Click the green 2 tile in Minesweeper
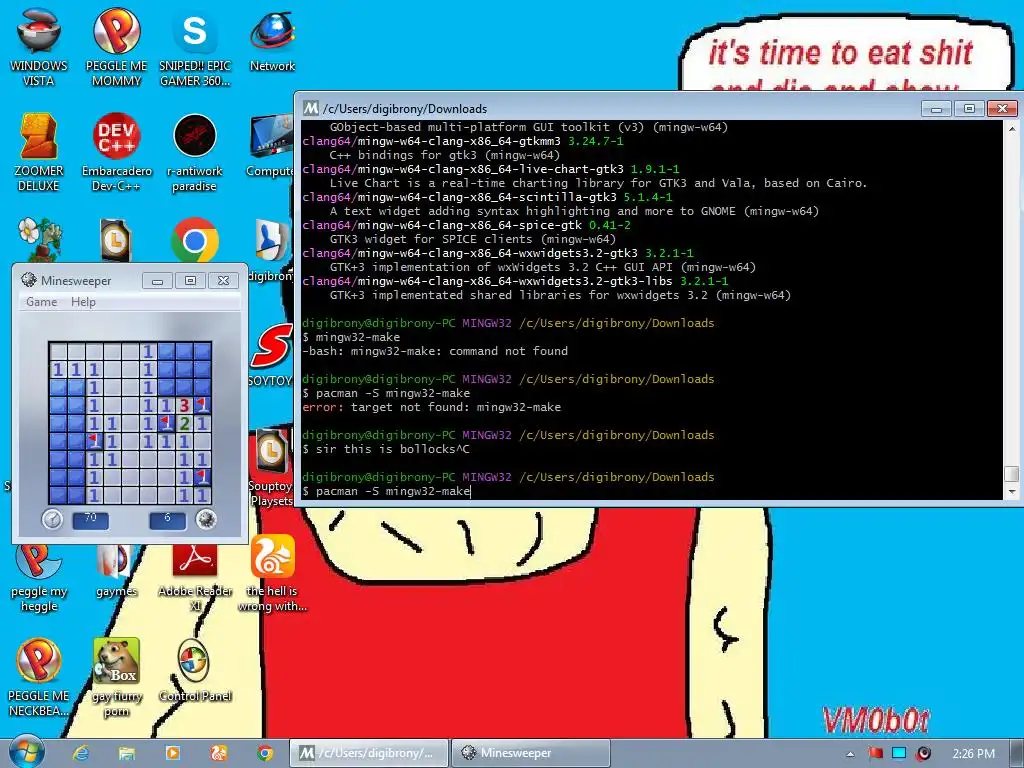 point(184,423)
